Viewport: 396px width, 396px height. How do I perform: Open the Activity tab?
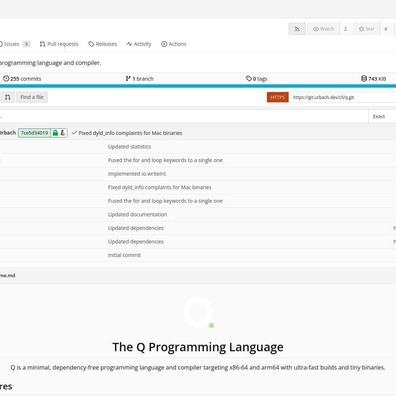[x=139, y=44]
